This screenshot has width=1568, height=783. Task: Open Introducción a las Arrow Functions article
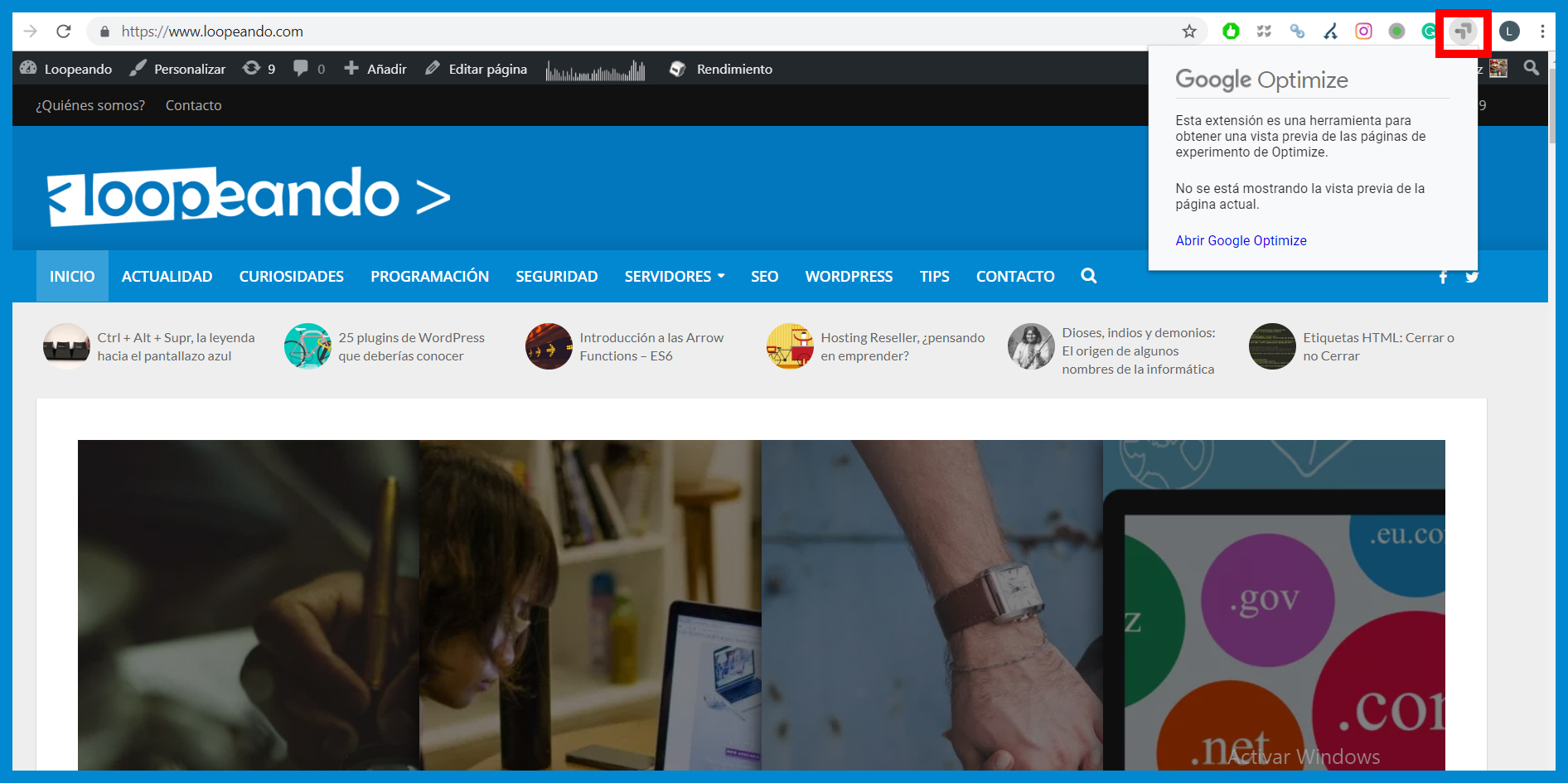pos(651,346)
